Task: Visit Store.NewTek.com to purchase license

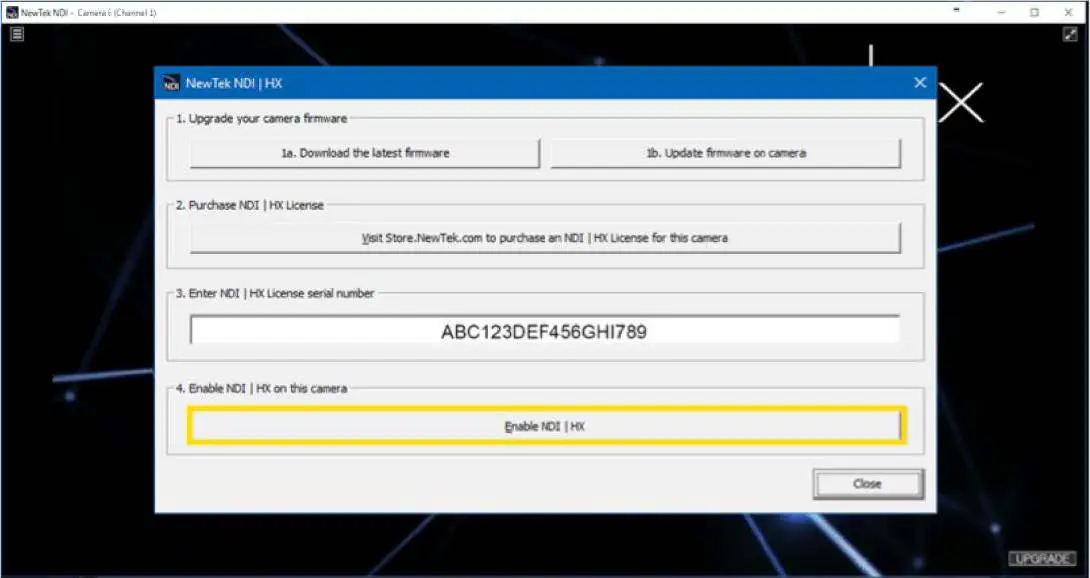Action: [545, 238]
